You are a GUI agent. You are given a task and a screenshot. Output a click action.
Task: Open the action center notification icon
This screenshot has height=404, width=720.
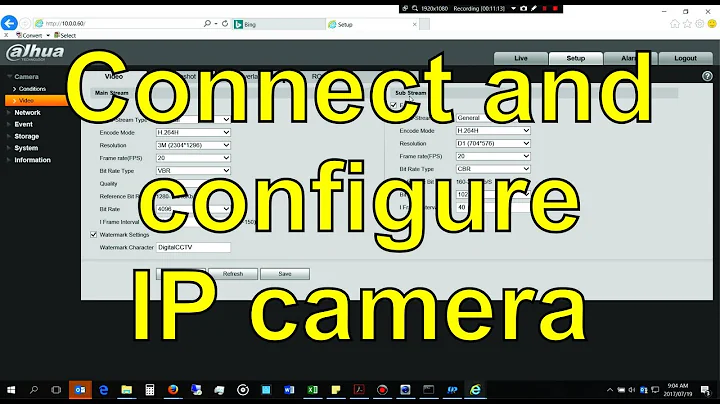(705, 390)
